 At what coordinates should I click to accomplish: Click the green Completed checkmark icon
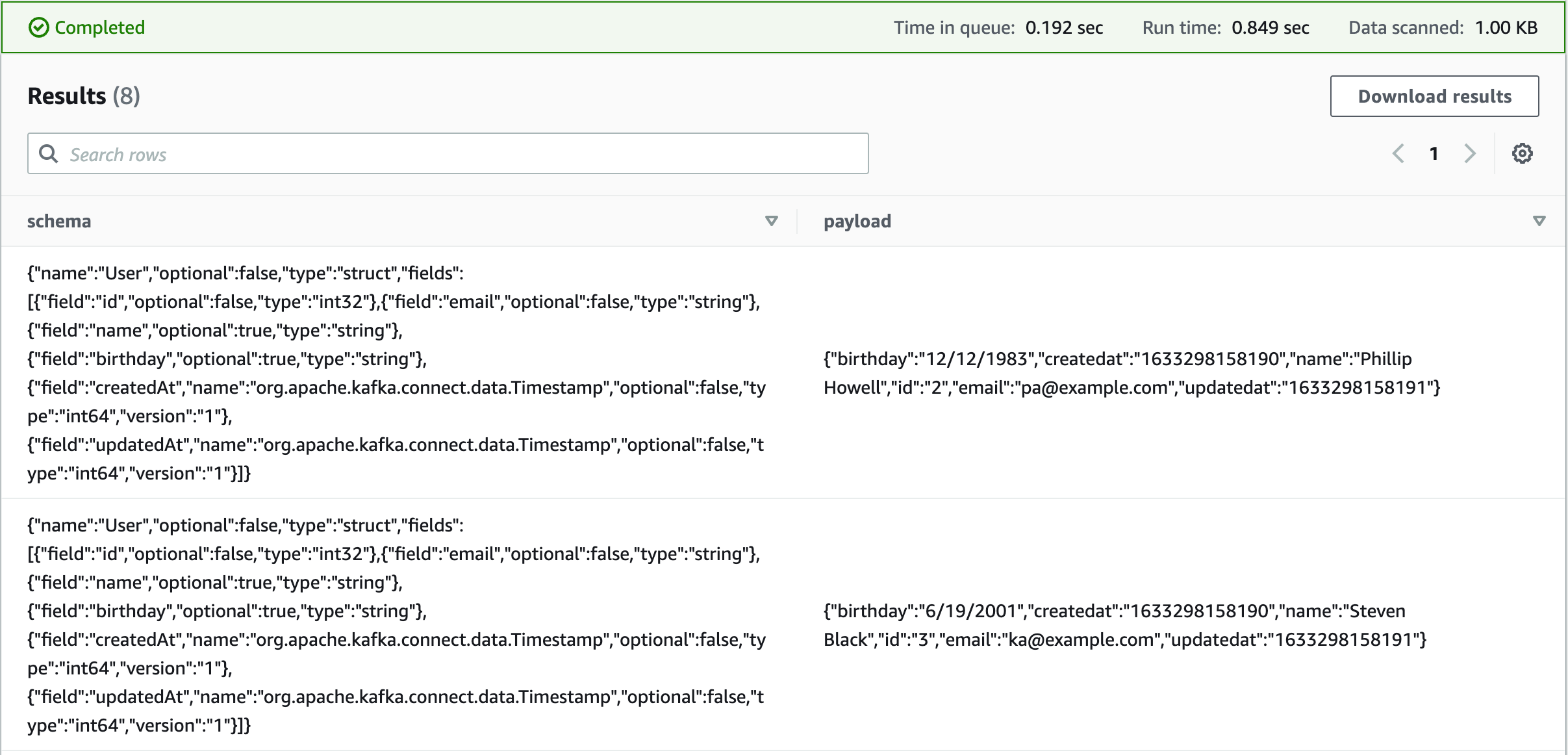(38, 28)
